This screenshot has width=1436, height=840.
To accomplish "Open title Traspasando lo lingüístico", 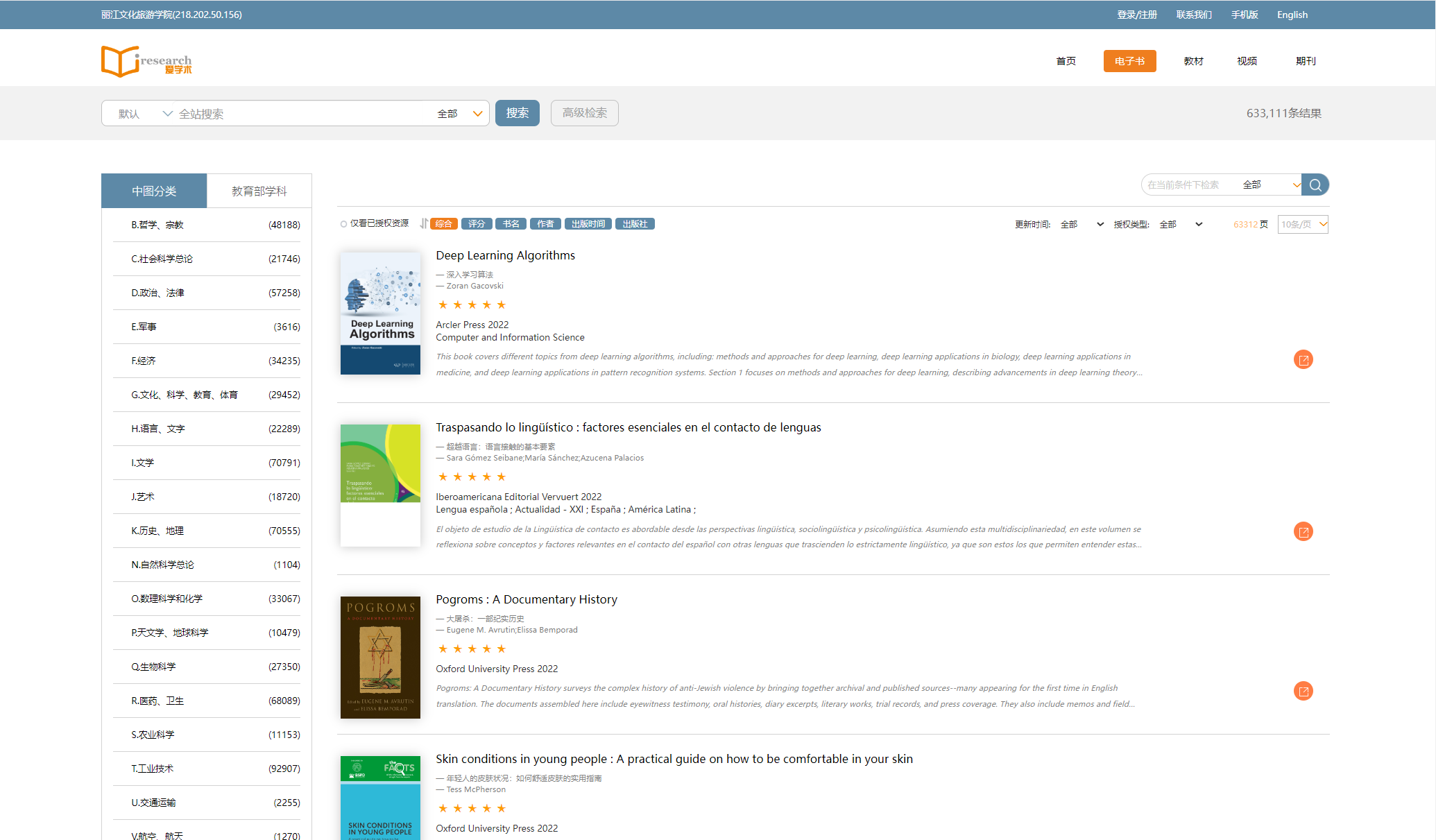I will pyautogui.click(x=629, y=427).
